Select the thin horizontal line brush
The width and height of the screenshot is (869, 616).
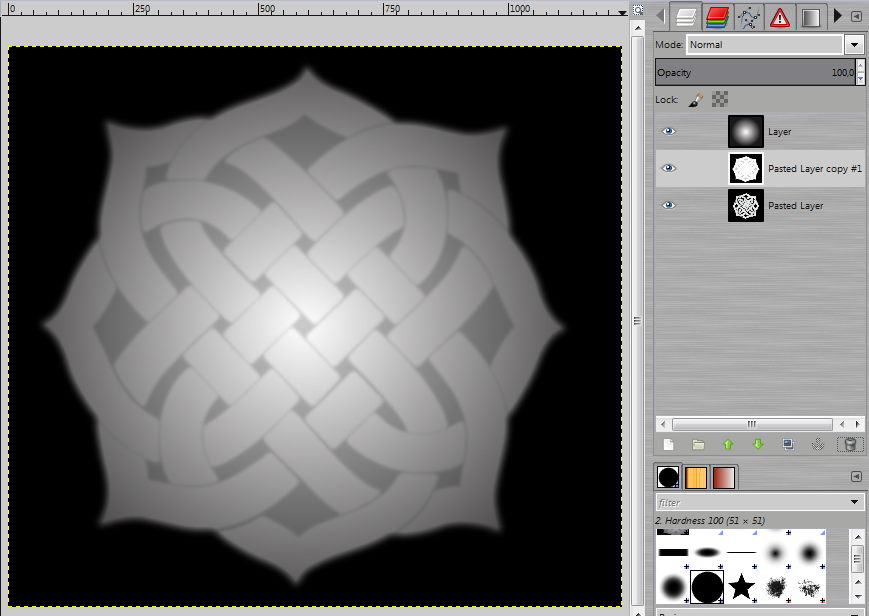741,552
